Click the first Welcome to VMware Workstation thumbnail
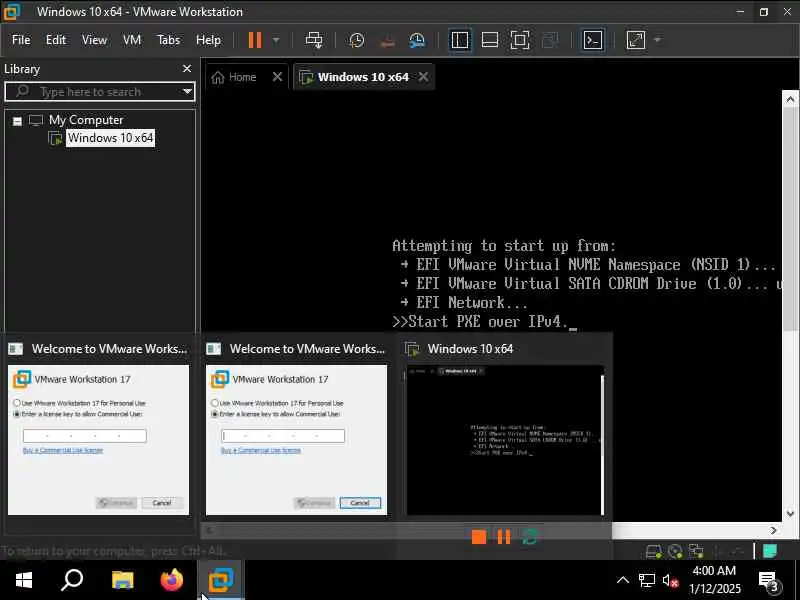This screenshot has height=600, width=800. point(98,439)
